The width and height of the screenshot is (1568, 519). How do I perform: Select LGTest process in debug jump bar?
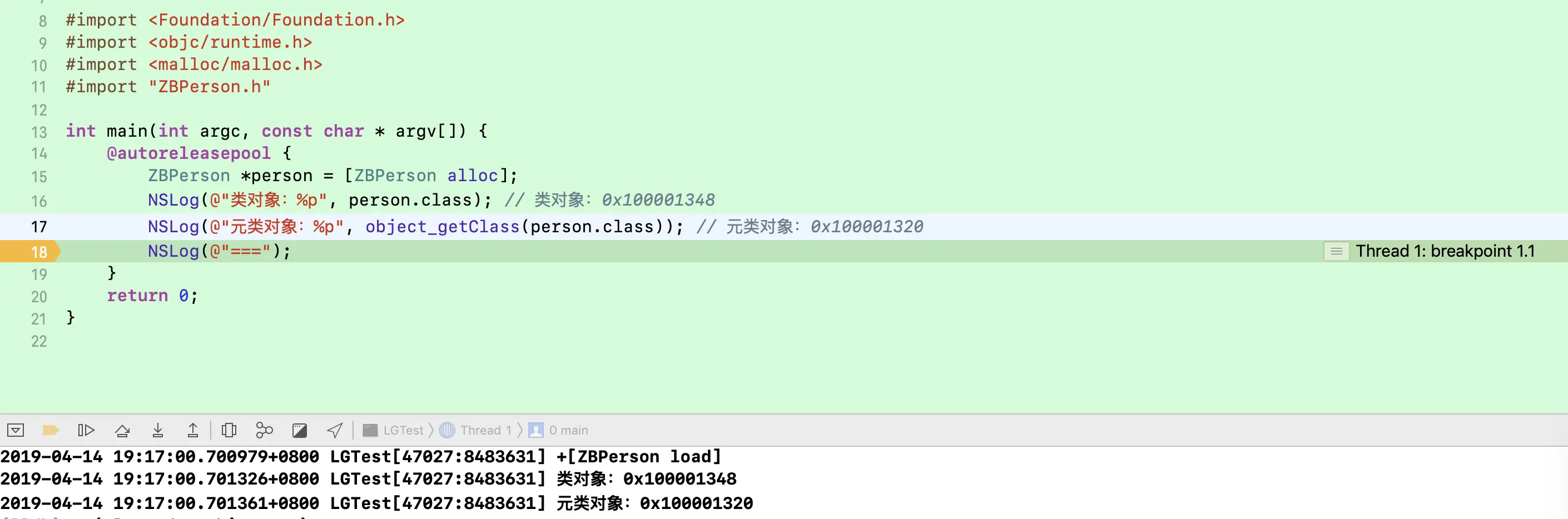(x=393, y=431)
